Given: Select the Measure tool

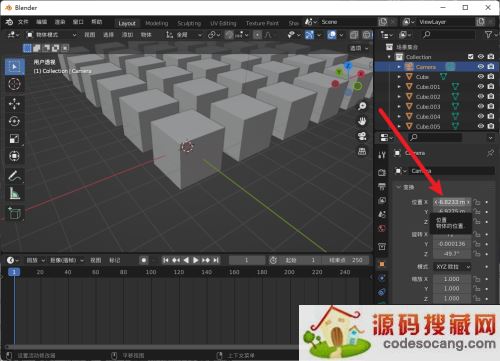Looking at the screenshot, I should pyautogui.click(x=14, y=193).
